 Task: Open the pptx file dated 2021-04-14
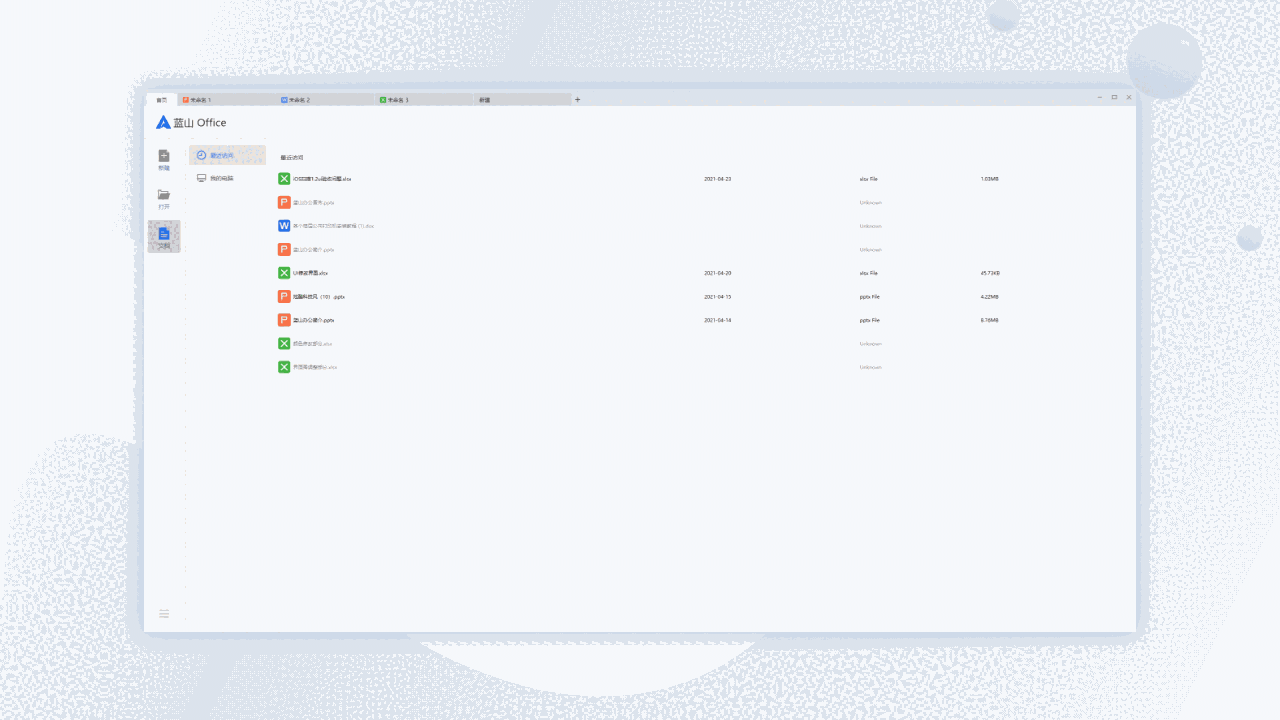click(313, 320)
